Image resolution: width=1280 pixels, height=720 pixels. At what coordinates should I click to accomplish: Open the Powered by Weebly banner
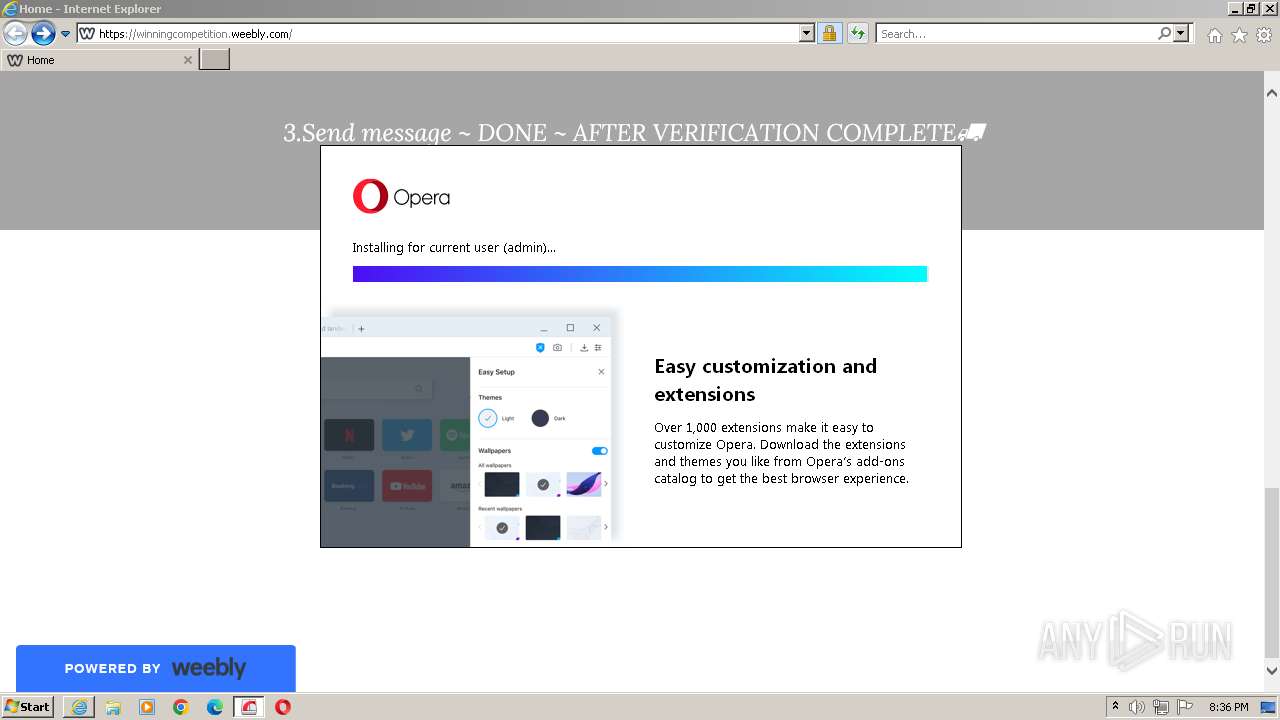click(x=155, y=668)
